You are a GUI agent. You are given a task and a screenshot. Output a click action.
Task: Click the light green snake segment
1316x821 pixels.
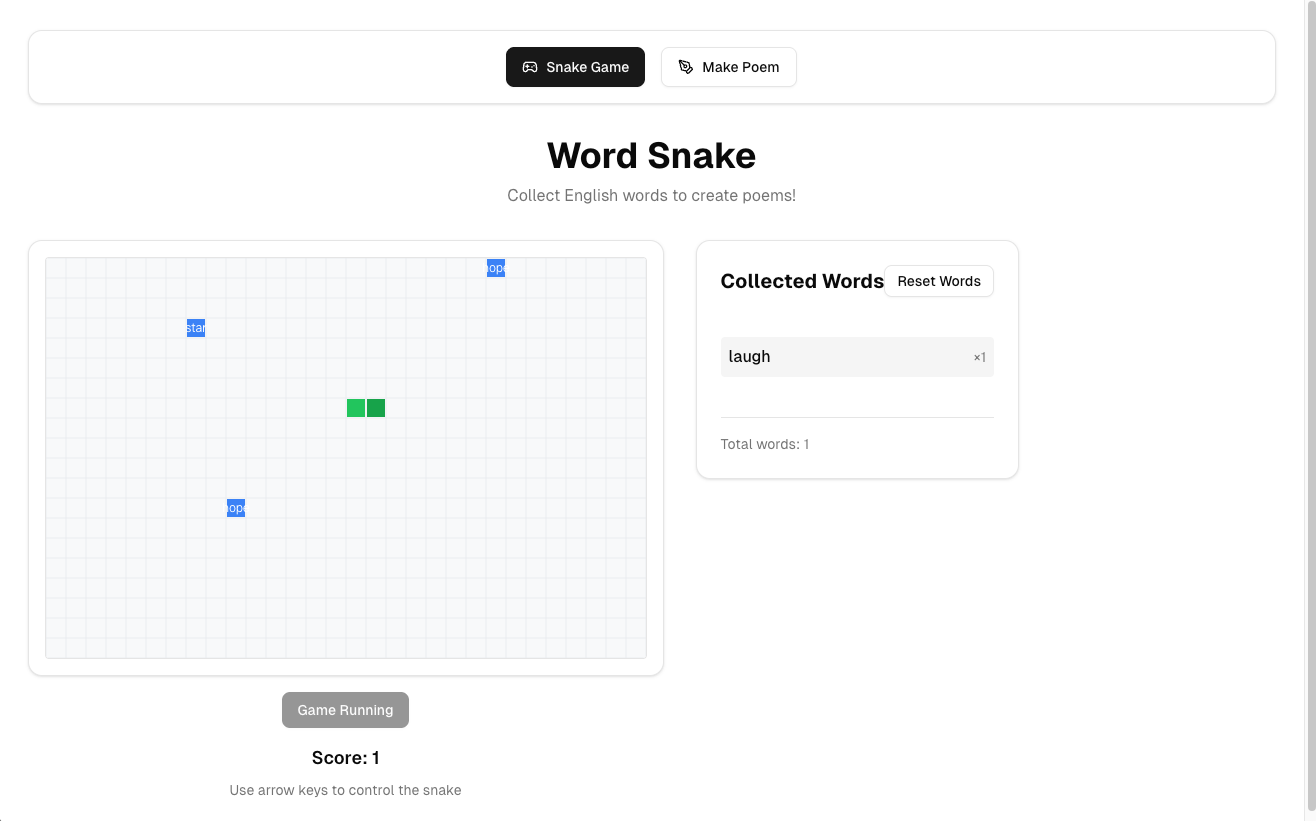coord(356,408)
